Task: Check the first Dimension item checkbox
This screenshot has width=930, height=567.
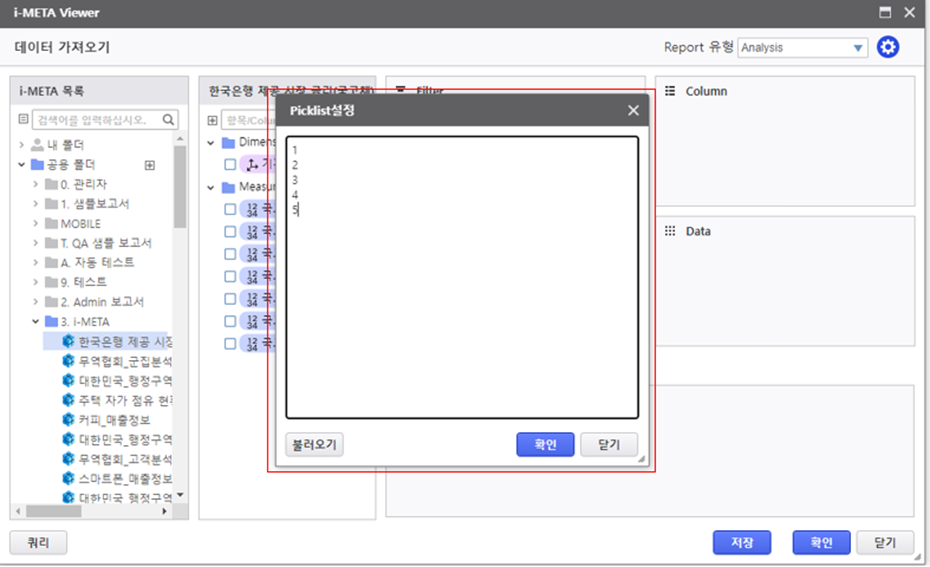Action: 230,164
